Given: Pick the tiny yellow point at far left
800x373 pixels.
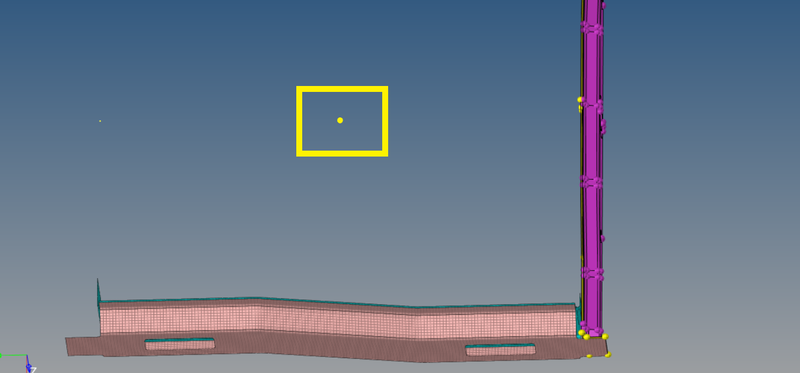Looking at the screenshot, I should click(x=100, y=121).
